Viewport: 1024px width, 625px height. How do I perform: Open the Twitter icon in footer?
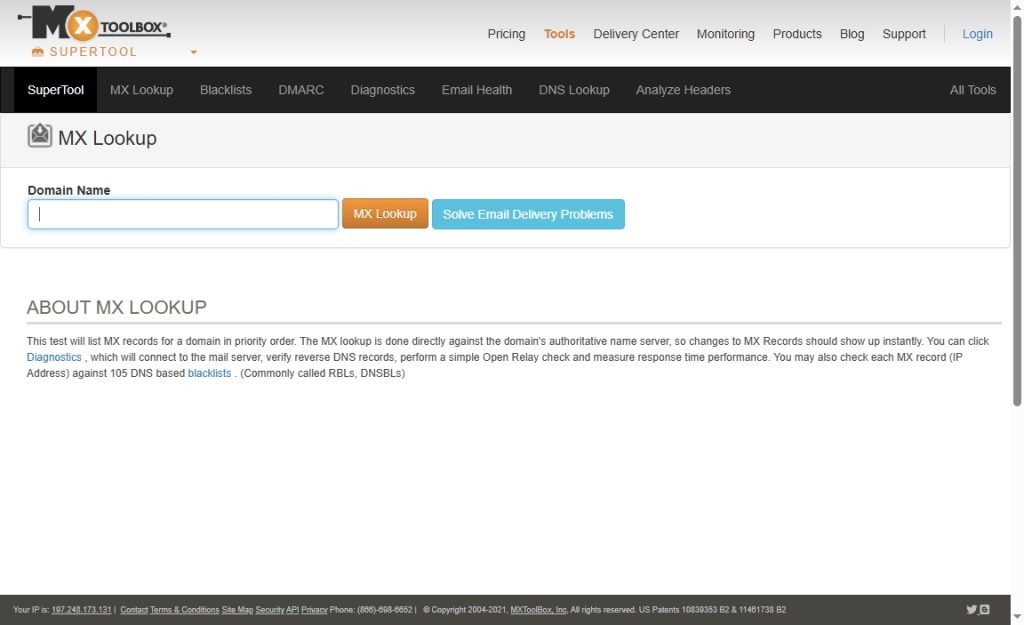click(x=971, y=609)
